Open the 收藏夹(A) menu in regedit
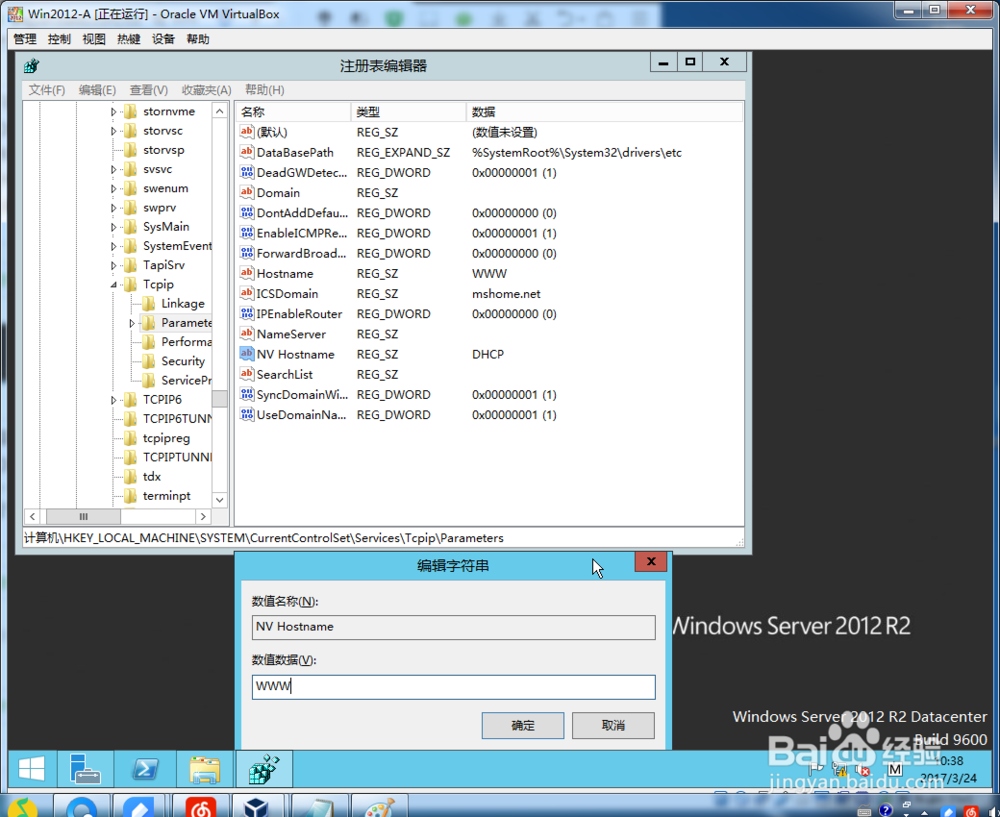The height and width of the screenshot is (817, 1000). (206, 90)
